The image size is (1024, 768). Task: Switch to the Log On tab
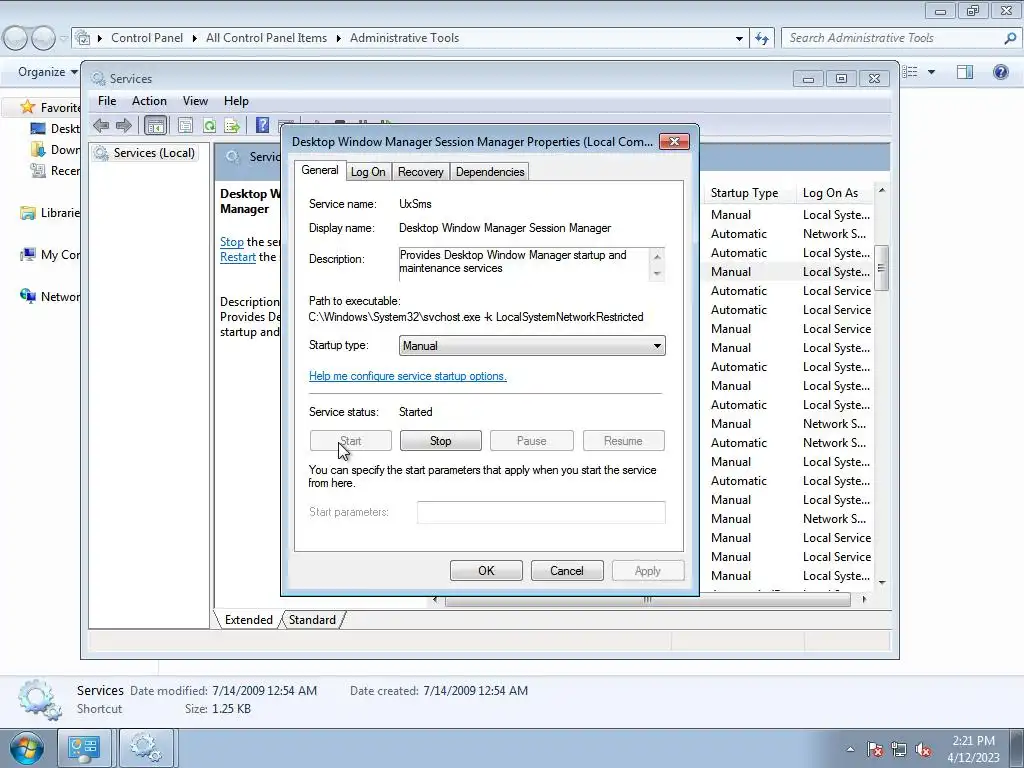point(368,172)
